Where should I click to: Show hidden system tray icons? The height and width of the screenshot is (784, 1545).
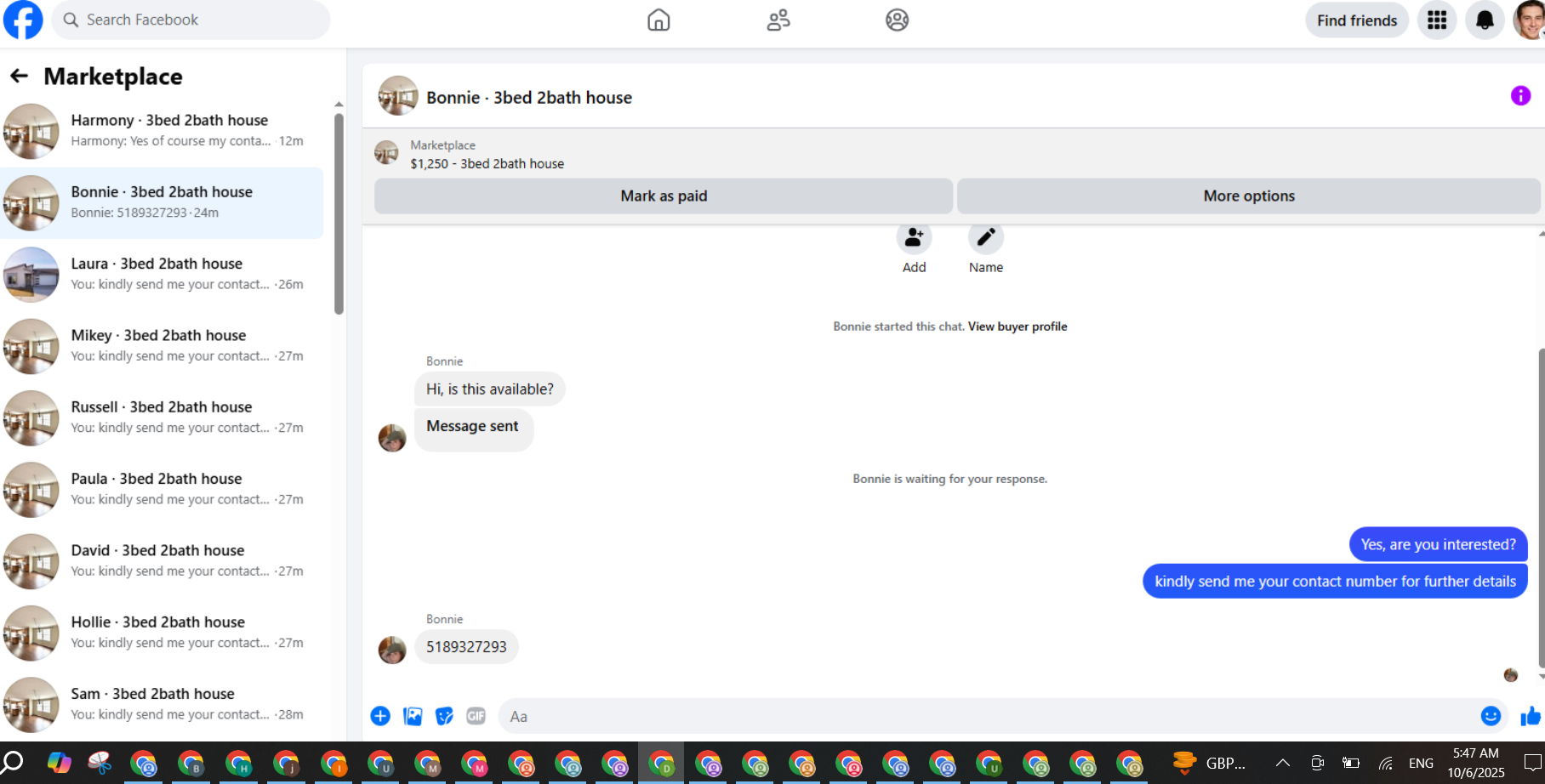[x=1282, y=763]
